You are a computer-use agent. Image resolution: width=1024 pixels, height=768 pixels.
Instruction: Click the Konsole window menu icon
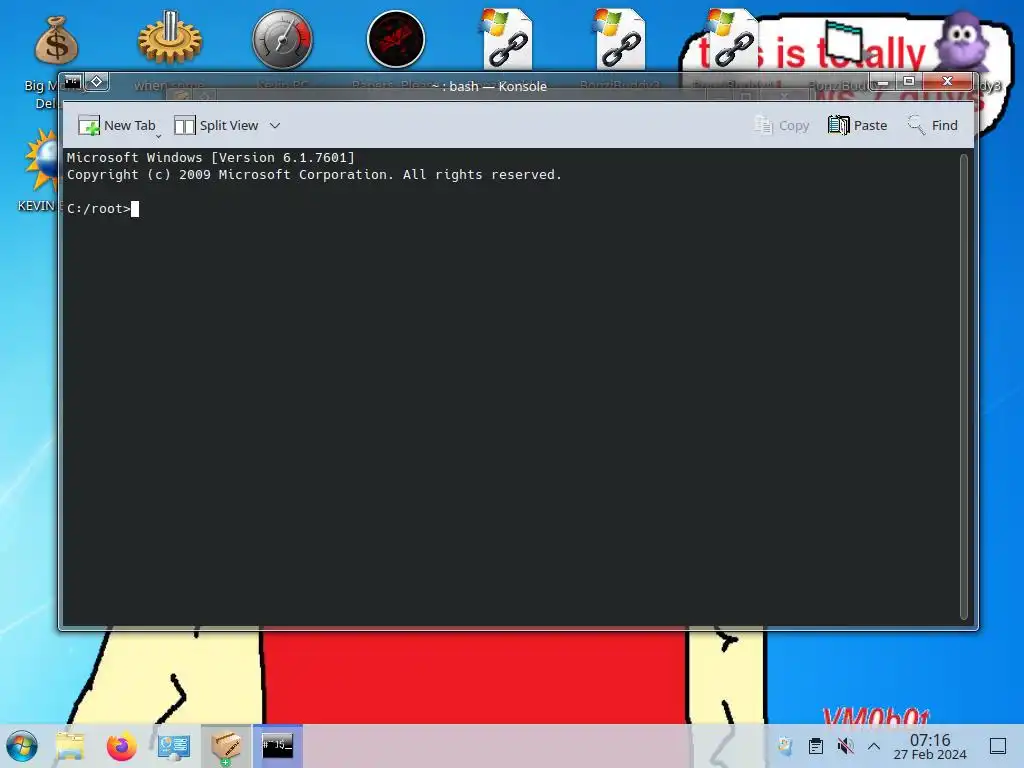click(x=73, y=82)
